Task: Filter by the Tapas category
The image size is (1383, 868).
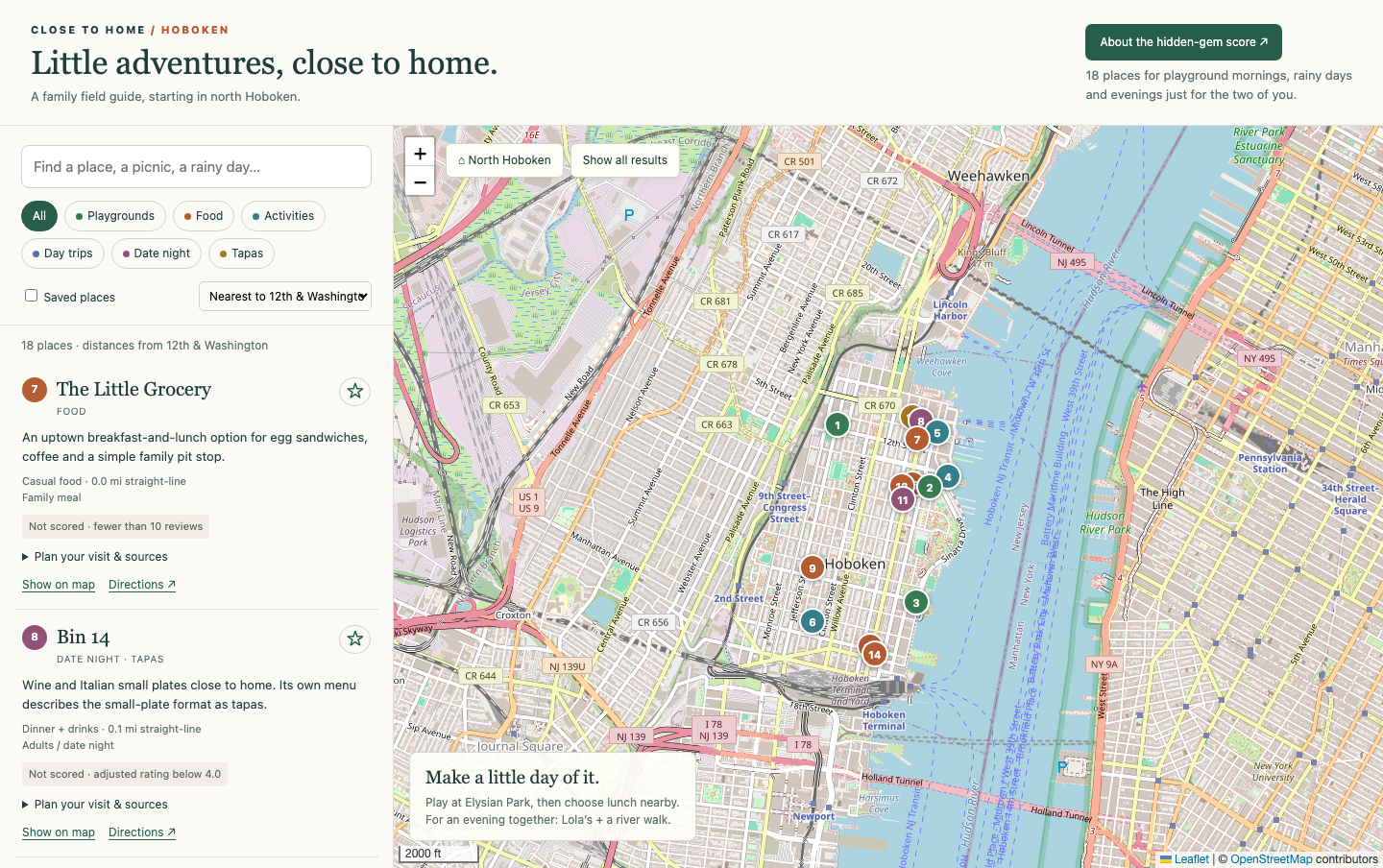Action: [x=241, y=253]
